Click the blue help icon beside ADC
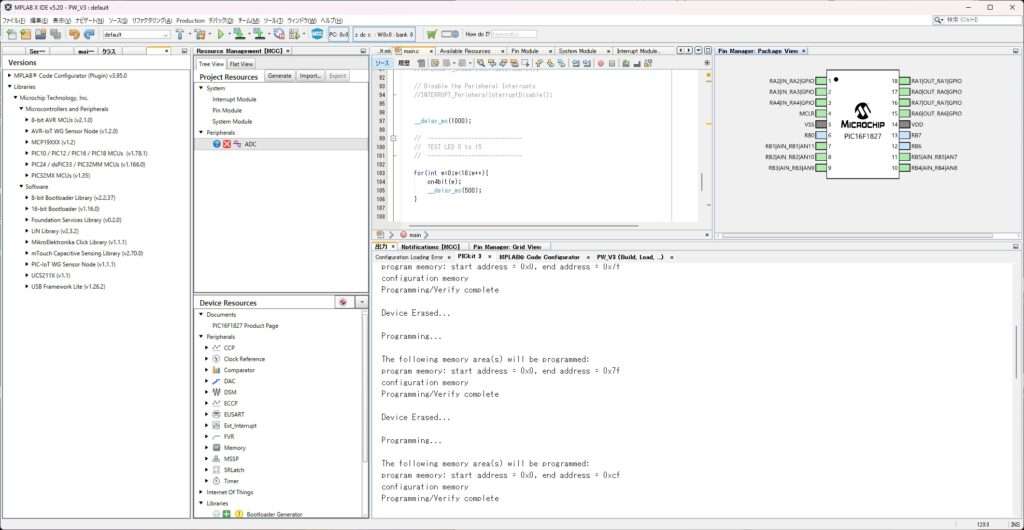The image size is (1024, 530). click(x=217, y=144)
